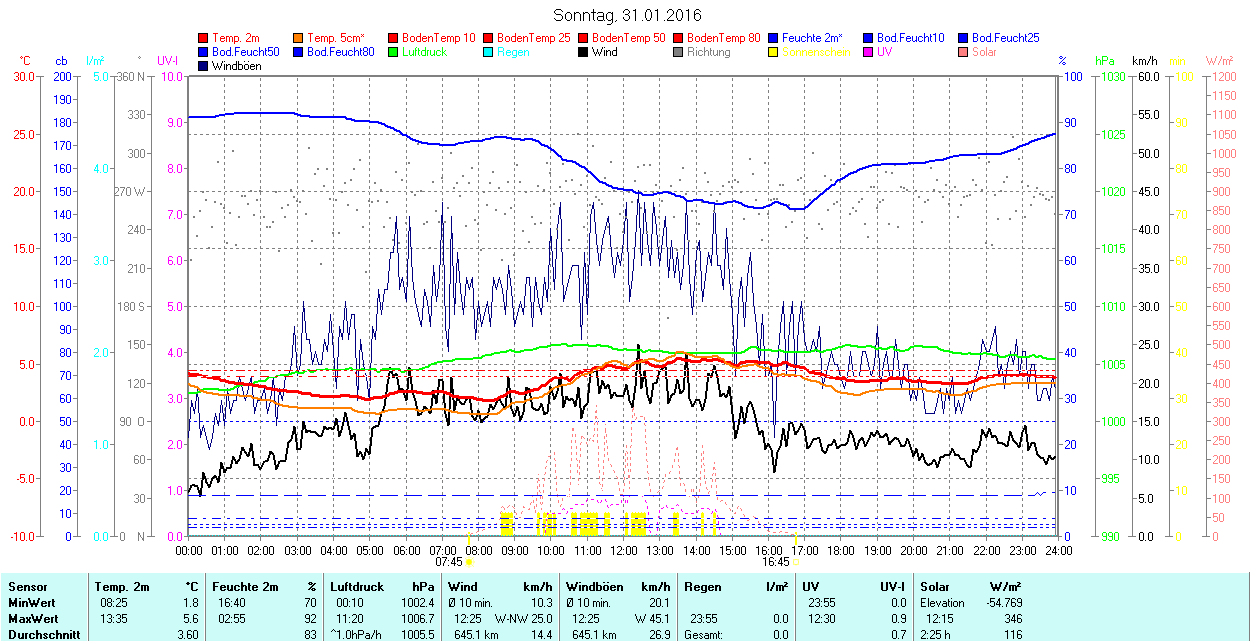Click the Feuchte 2m* legend label
Screen dimensions: 1250x641
pos(814,38)
